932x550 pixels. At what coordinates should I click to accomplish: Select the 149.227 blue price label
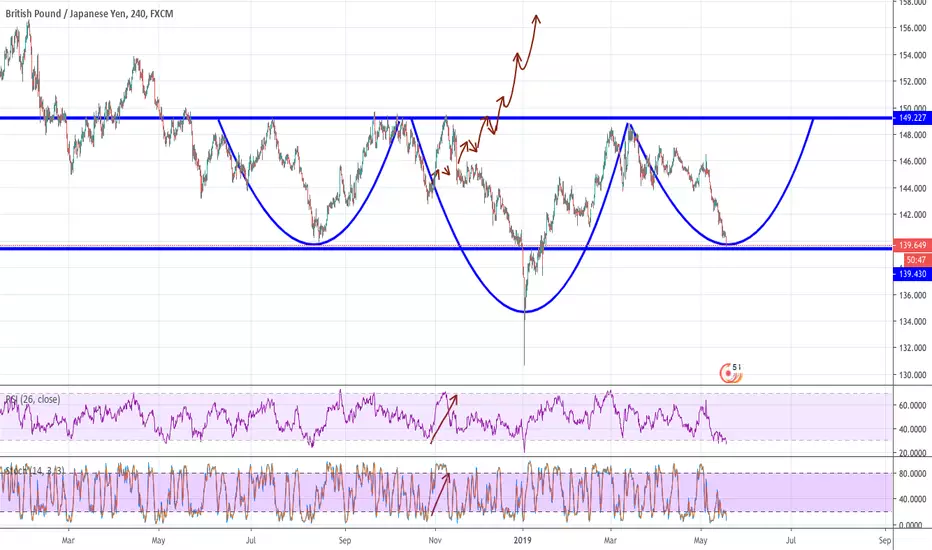912,118
